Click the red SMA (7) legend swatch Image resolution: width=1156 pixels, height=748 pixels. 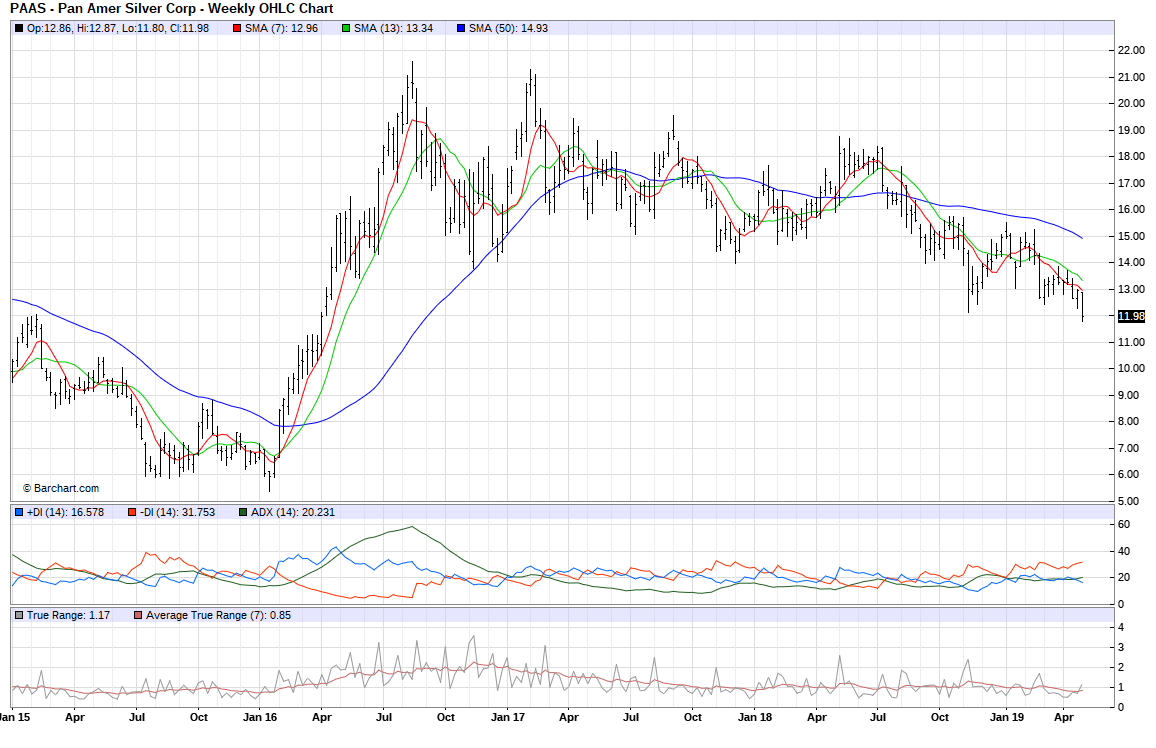click(x=237, y=29)
